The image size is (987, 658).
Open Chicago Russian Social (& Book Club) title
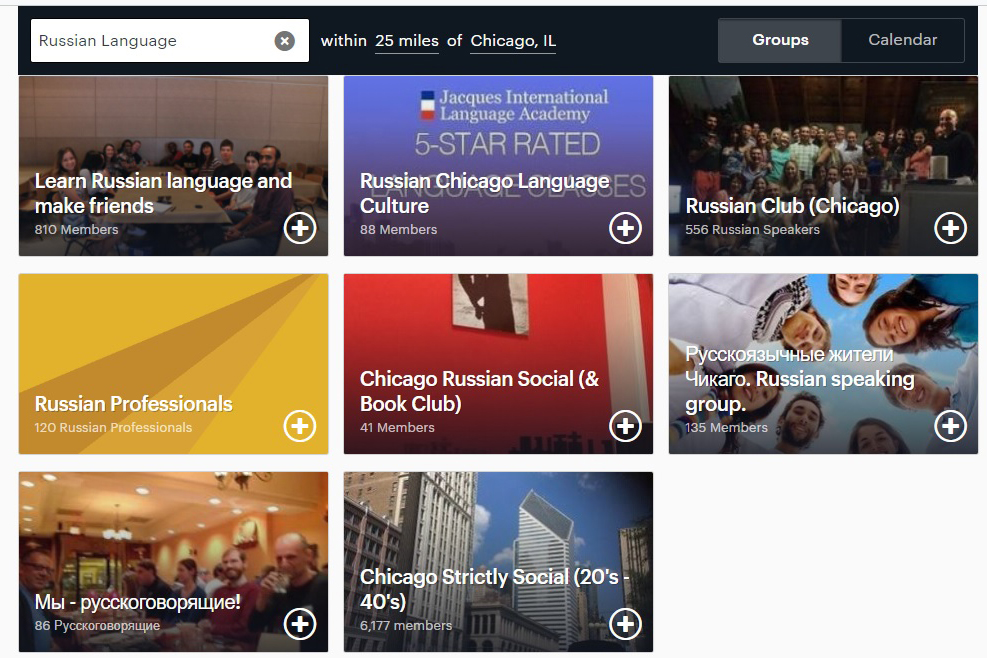(x=479, y=391)
